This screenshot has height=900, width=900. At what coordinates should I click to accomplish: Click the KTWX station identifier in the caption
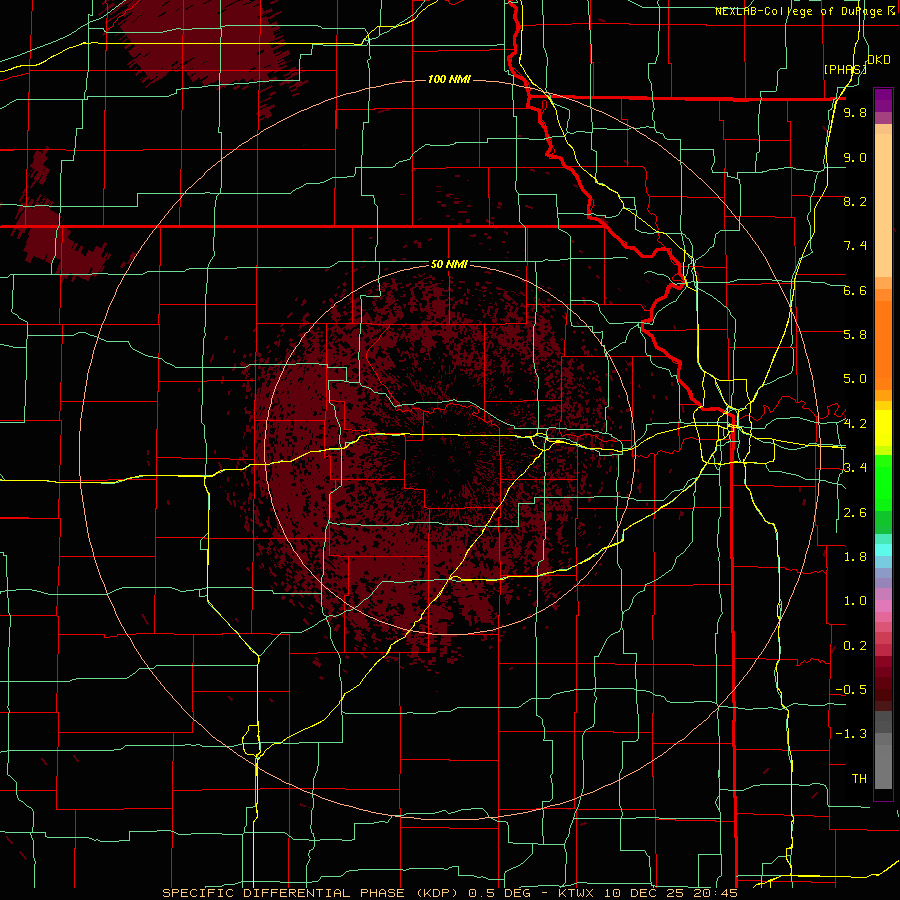[577, 893]
